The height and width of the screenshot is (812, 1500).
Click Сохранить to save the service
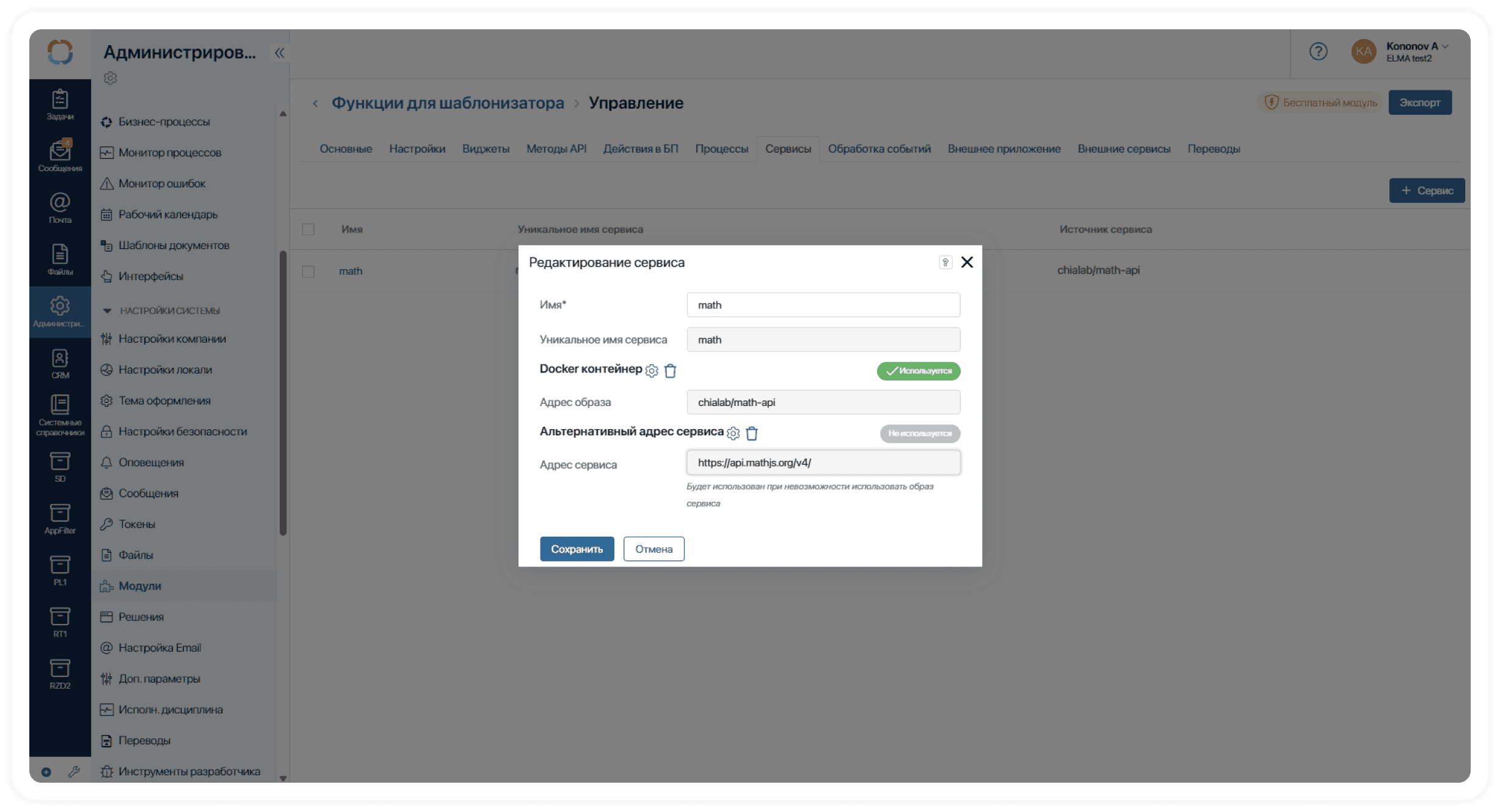click(x=577, y=548)
